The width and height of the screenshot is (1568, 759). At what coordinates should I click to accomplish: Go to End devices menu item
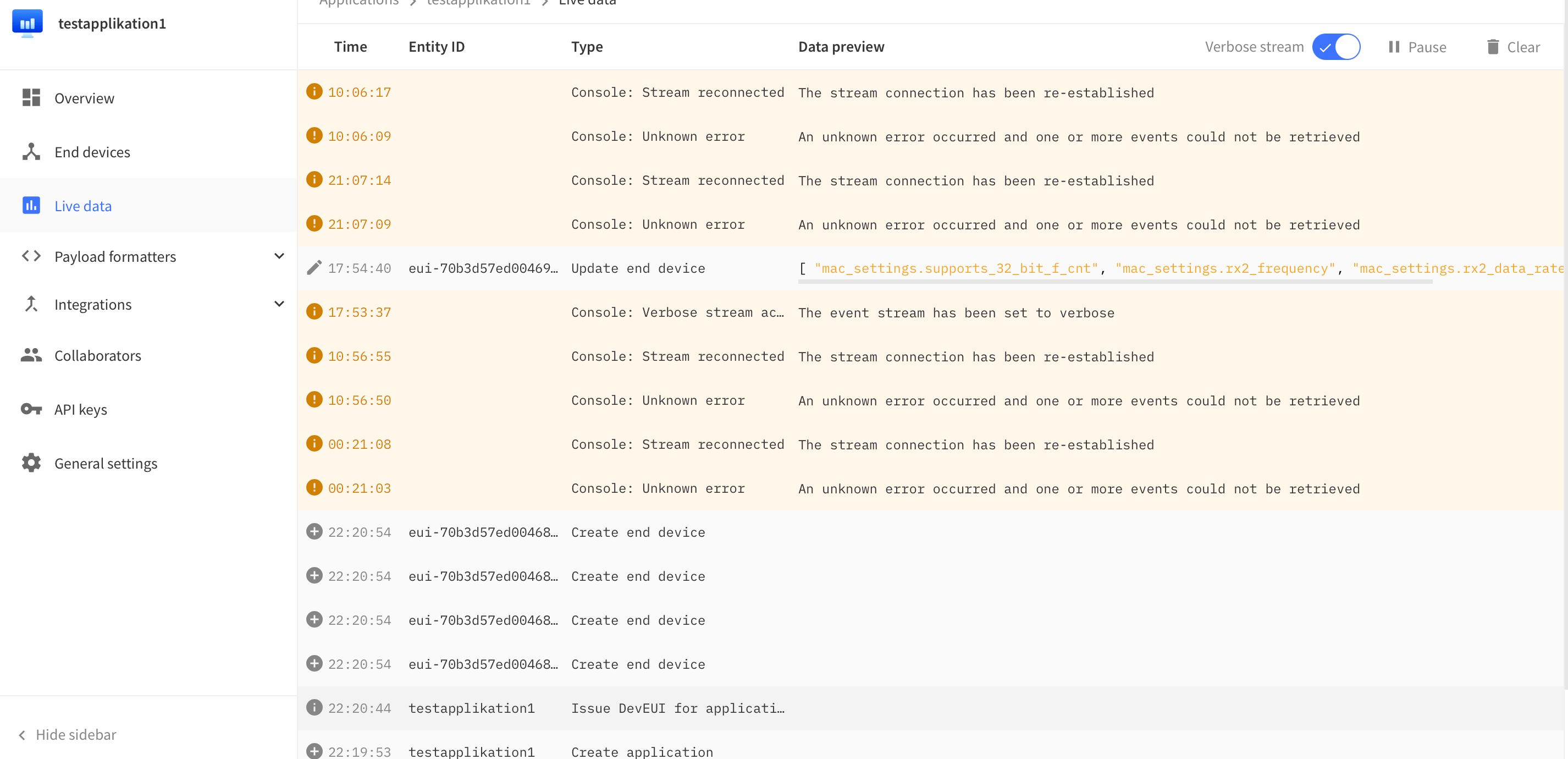pos(92,152)
